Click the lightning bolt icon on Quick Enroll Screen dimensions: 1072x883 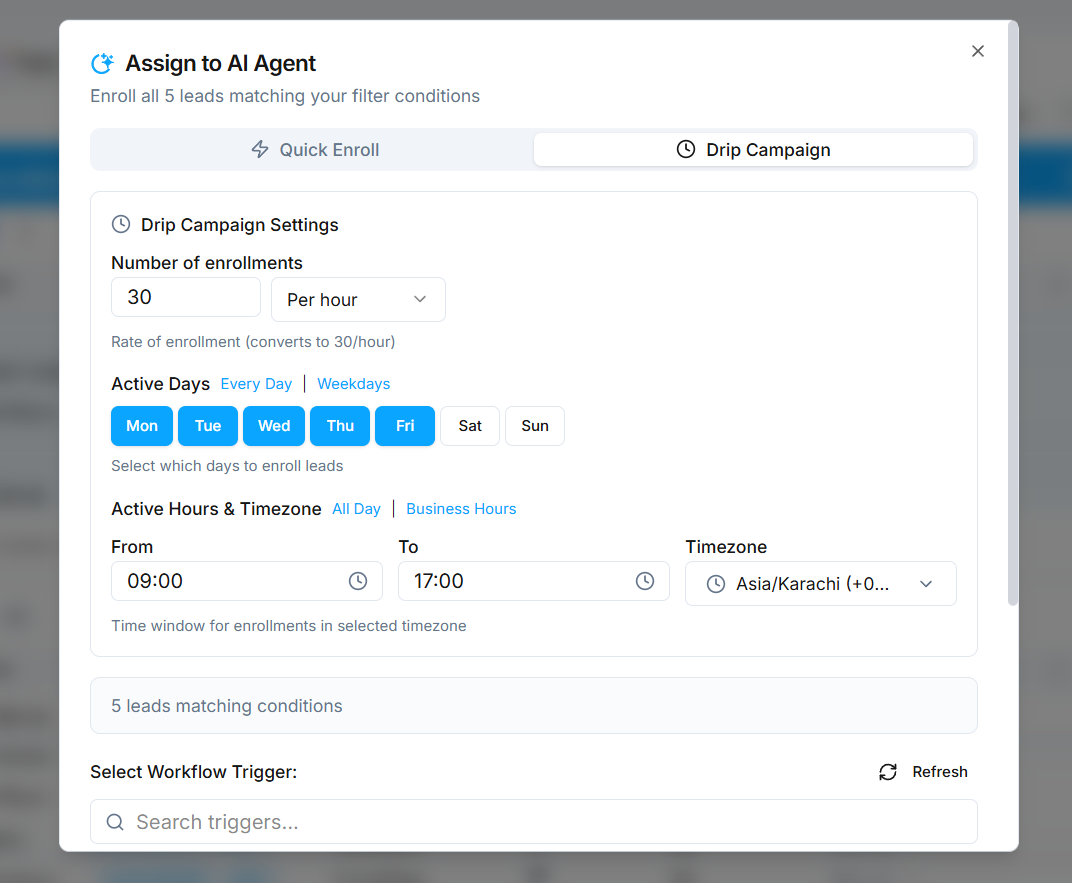(260, 150)
